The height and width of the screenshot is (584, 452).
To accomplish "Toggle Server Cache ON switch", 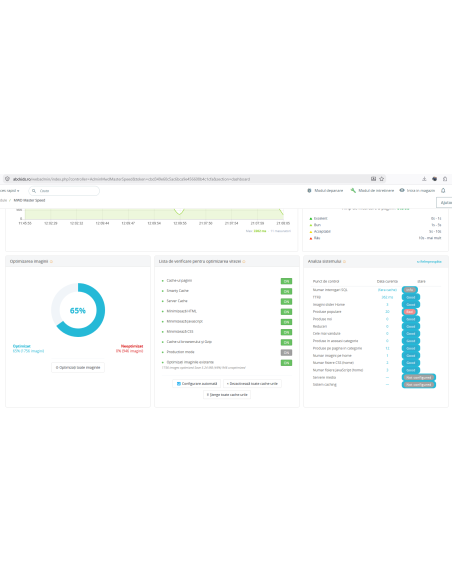I will (x=286, y=302).
